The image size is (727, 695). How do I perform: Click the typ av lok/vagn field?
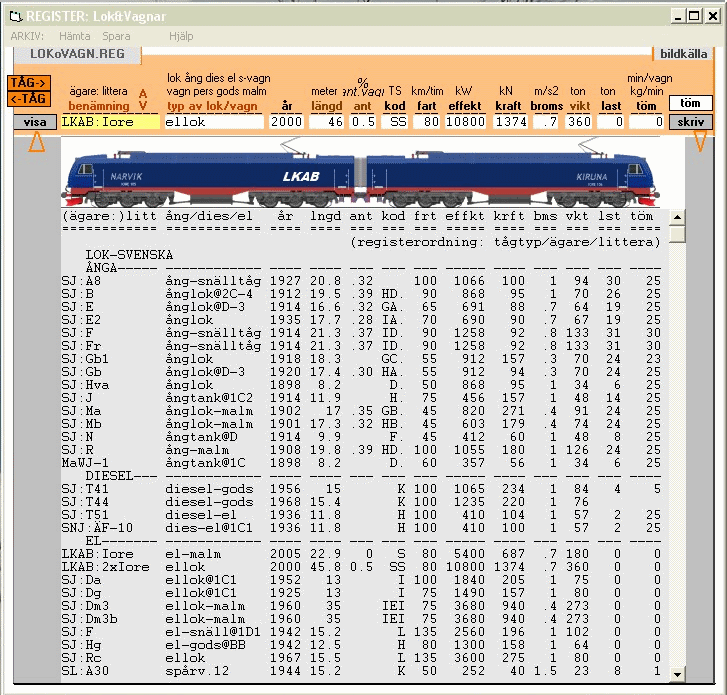[213, 122]
